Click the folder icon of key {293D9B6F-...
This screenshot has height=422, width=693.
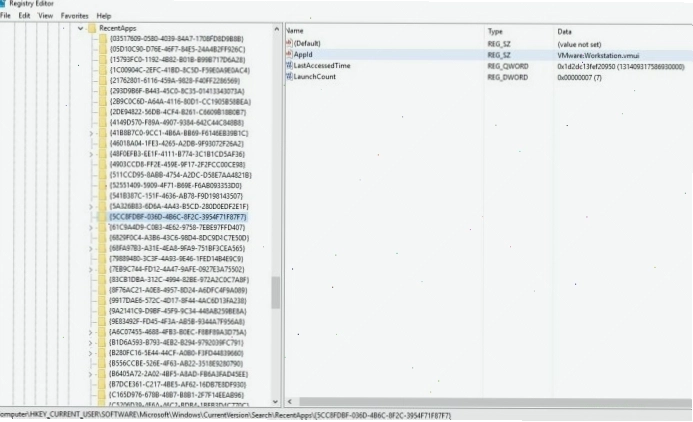103,91
